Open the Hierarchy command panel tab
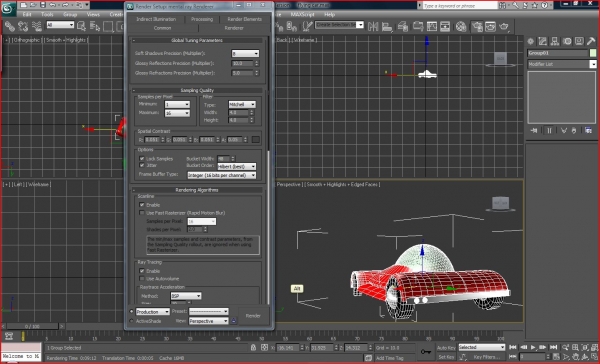The image size is (600, 364). [555, 41]
